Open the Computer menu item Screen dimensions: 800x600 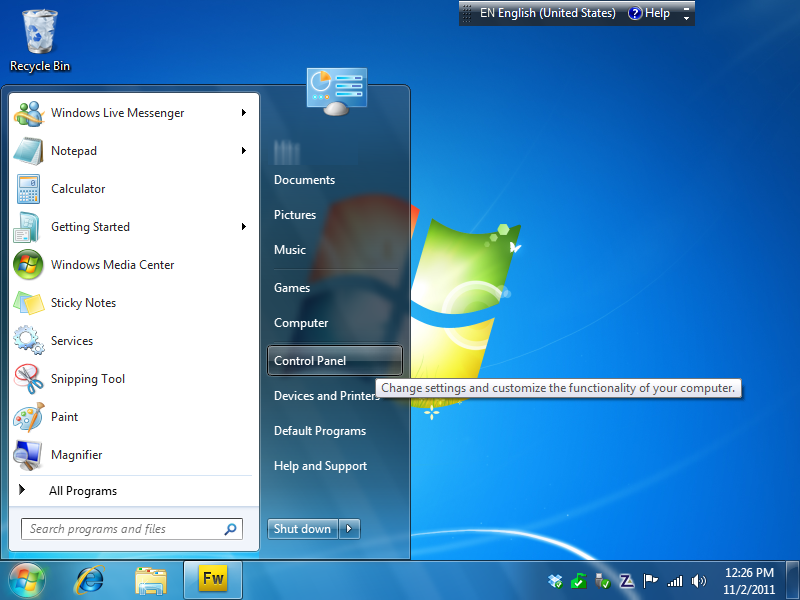click(301, 323)
